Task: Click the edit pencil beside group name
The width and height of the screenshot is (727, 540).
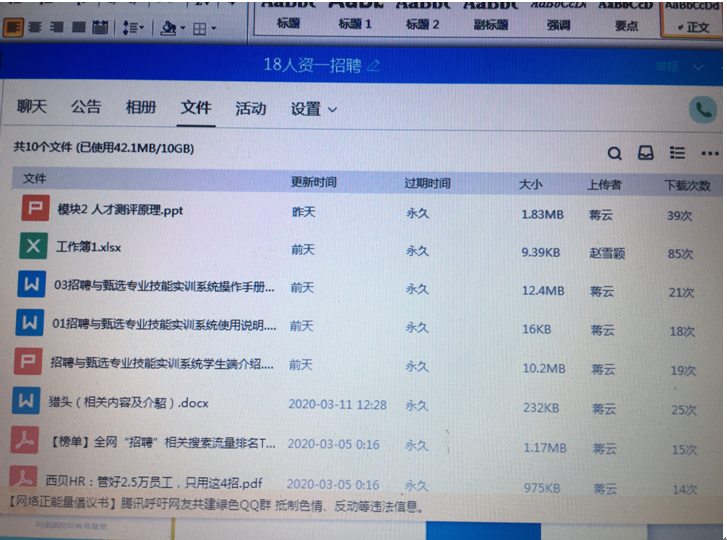Action: pos(374,66)
